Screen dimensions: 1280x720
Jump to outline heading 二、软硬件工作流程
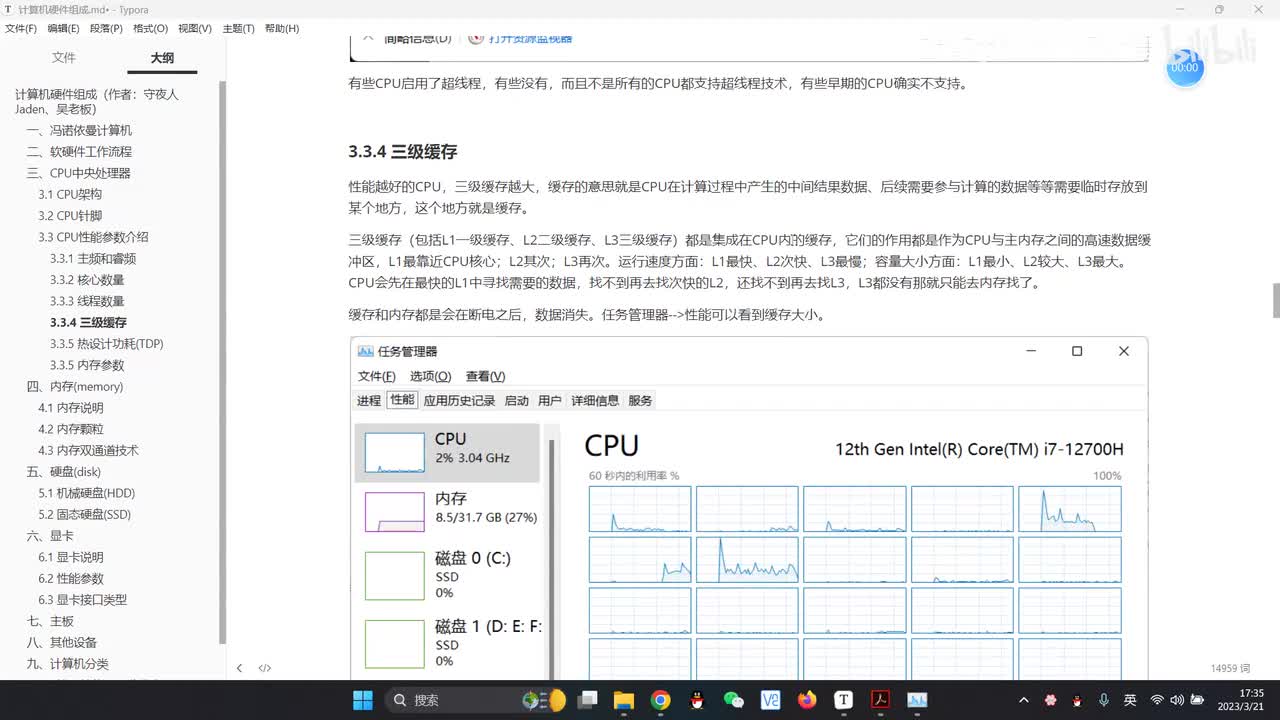[x=79, y=152]
